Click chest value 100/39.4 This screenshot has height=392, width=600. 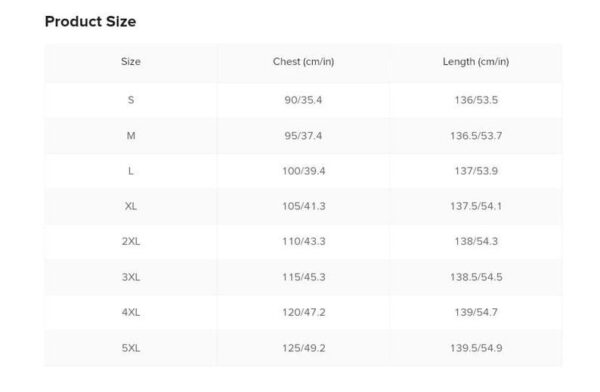click(304, 171)
